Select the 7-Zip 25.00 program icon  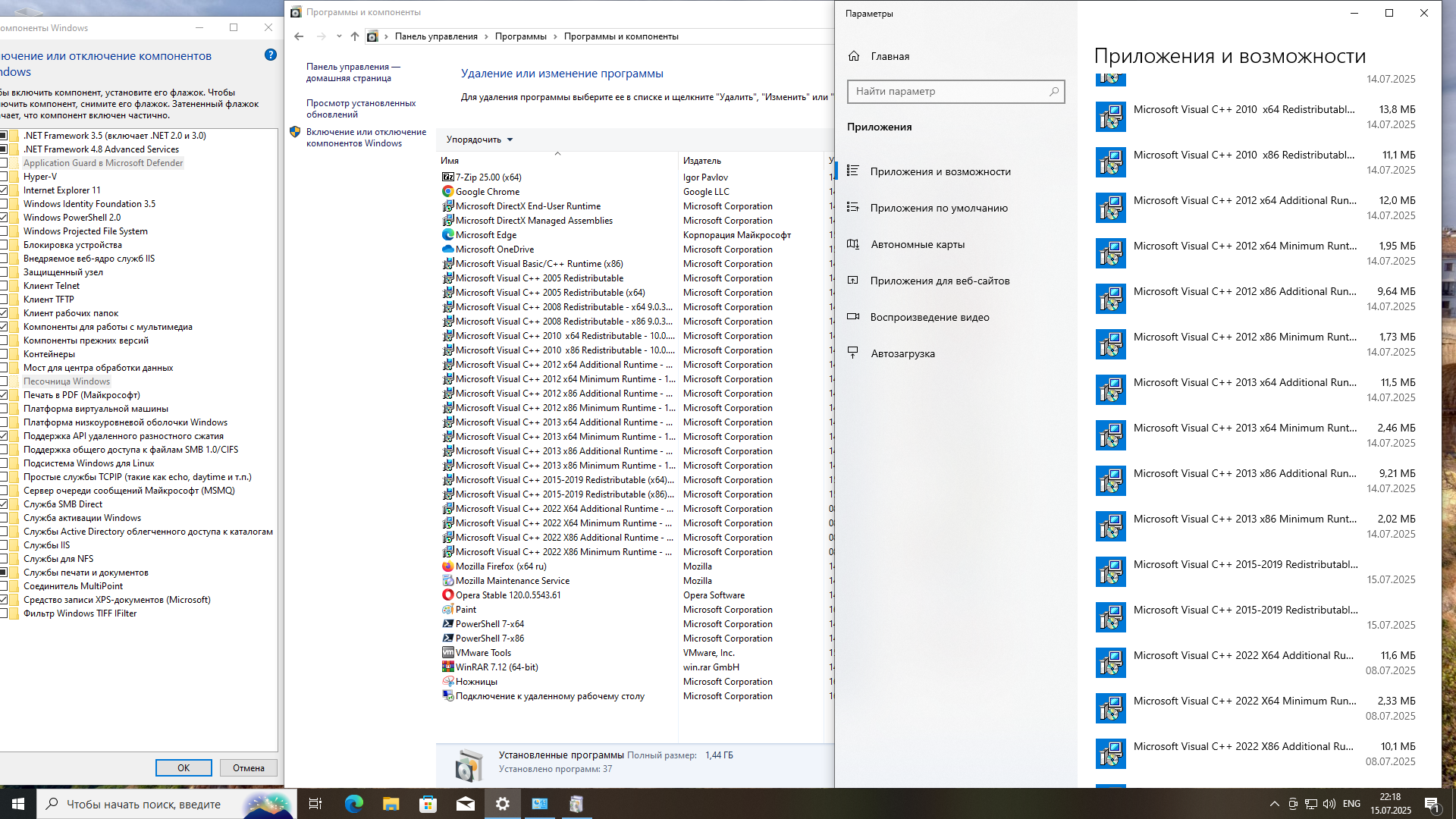tap(447, 177)
